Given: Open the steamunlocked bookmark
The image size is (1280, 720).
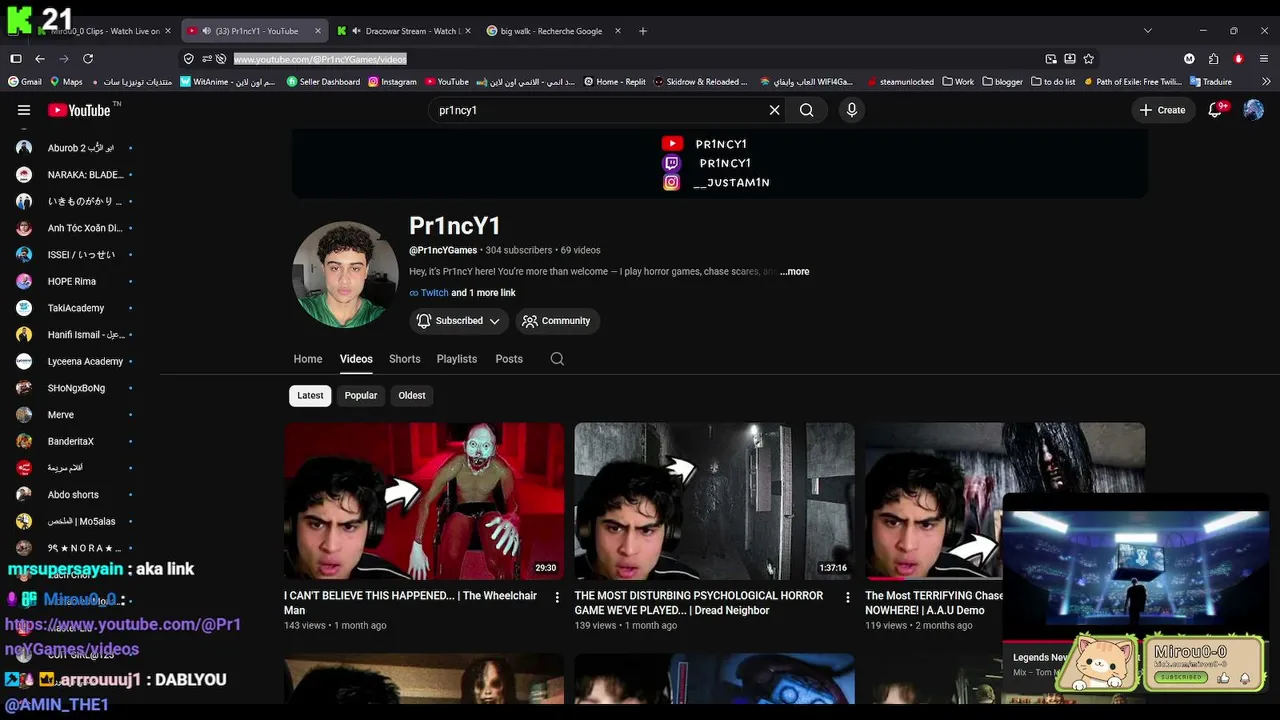Looking at the screenshot, I should point(900,82).
